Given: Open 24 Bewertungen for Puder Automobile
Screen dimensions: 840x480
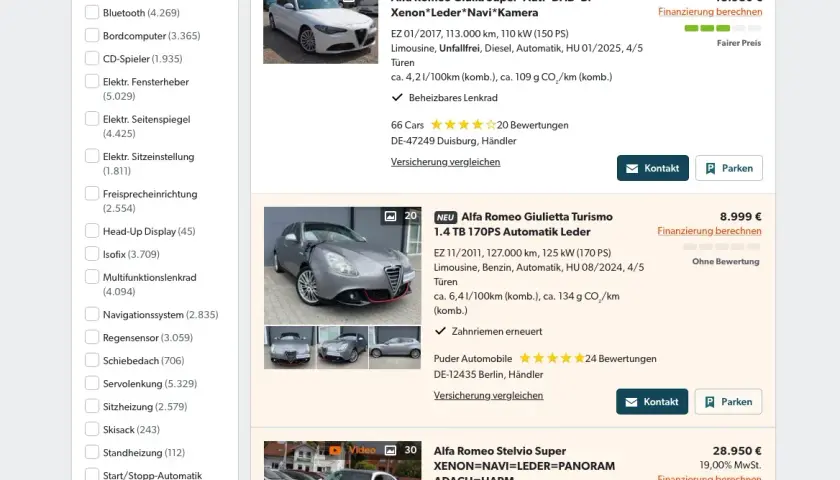Looking at the screenshot, I should (621, 359).
